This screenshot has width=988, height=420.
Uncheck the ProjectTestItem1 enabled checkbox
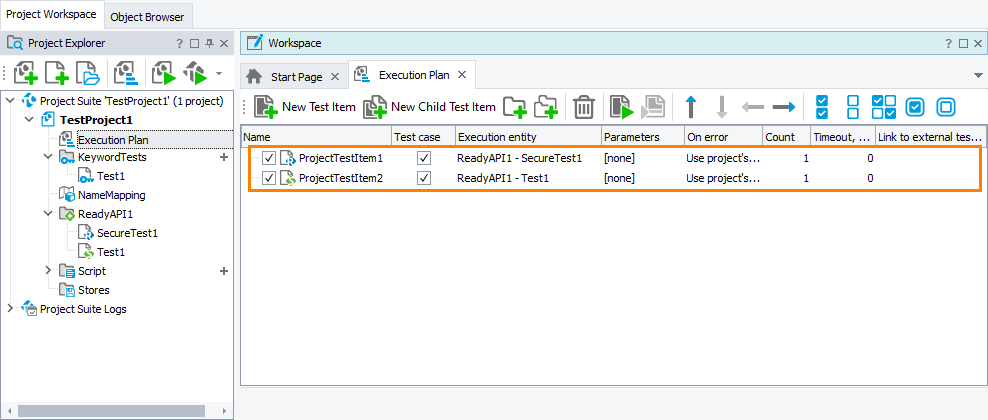click(268, 158)
